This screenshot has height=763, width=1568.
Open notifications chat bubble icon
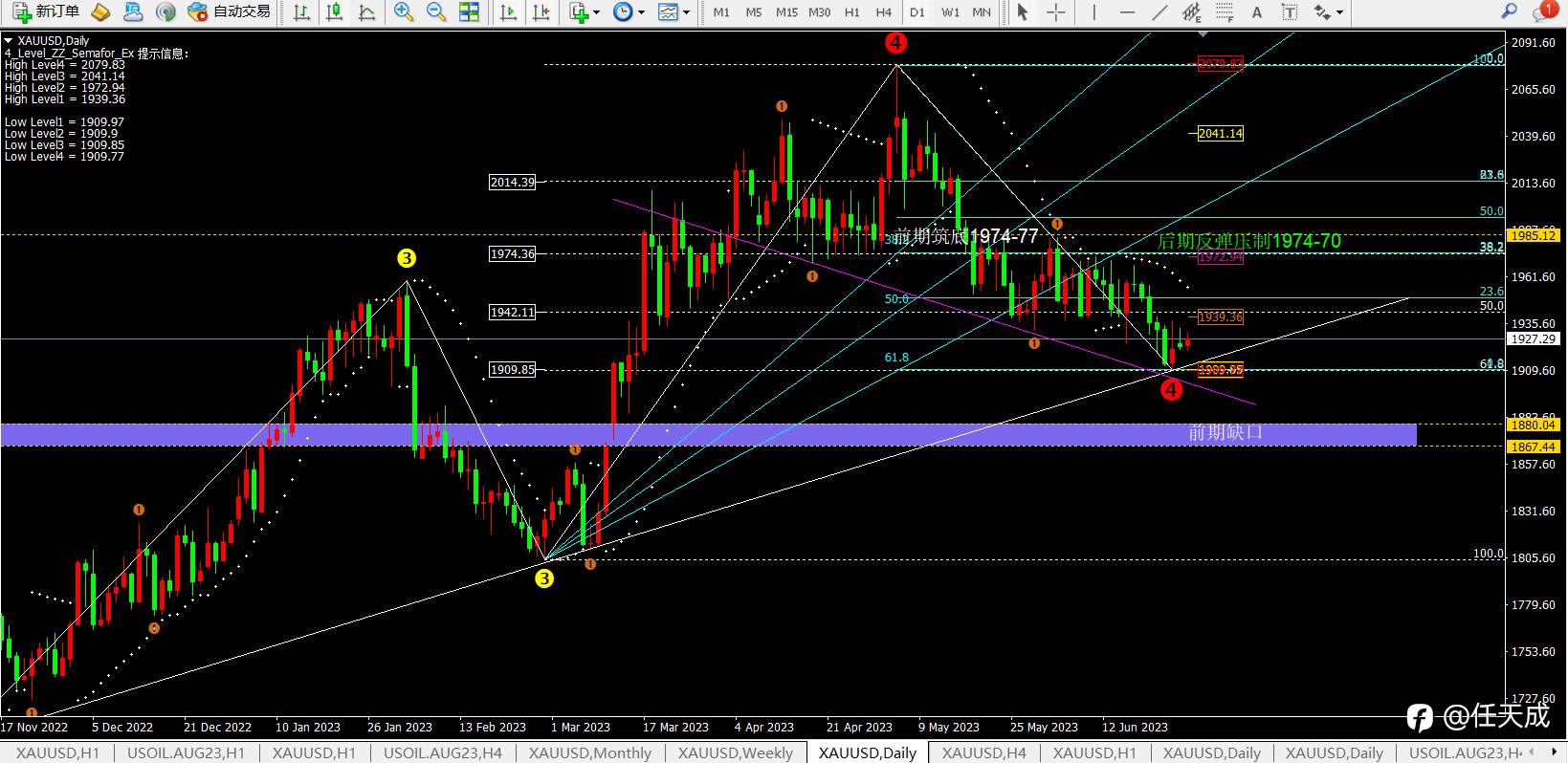click(1542, 11)
